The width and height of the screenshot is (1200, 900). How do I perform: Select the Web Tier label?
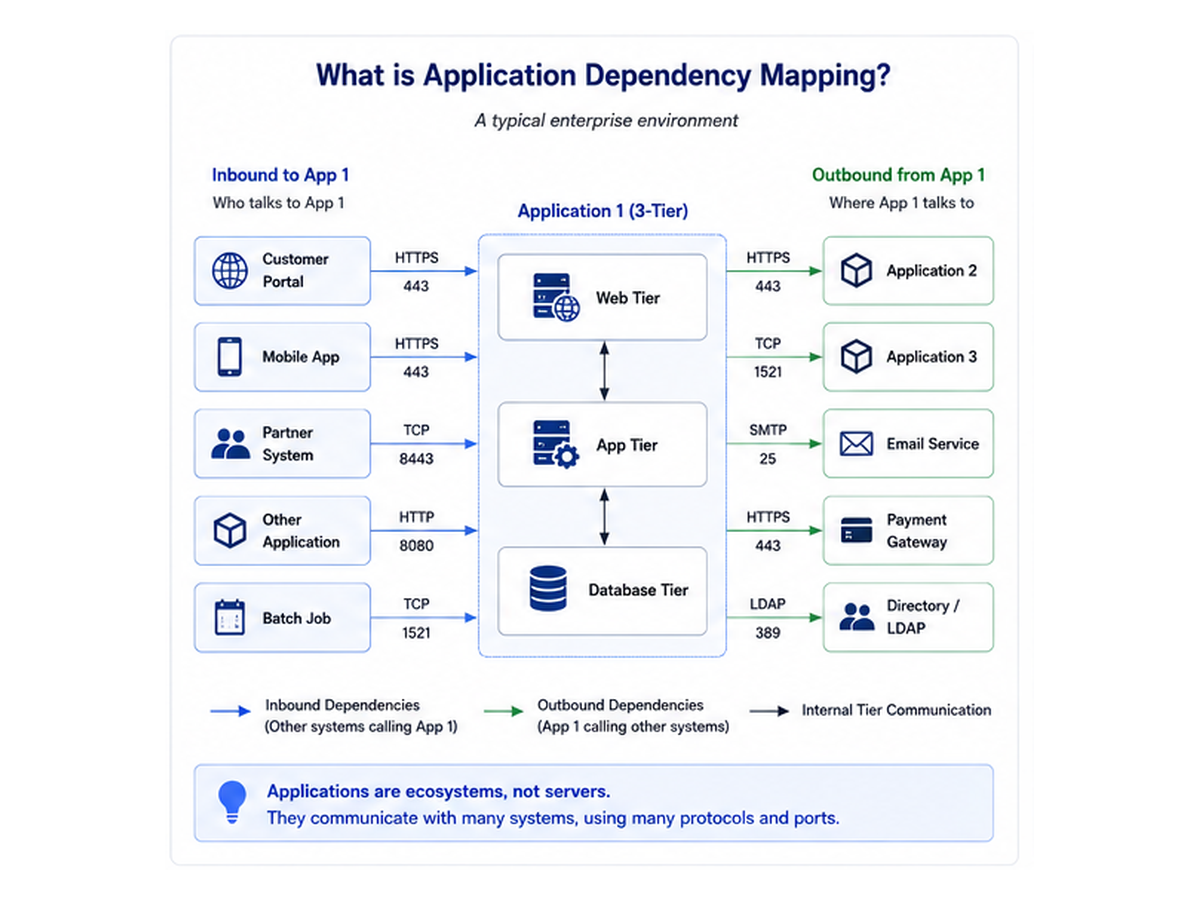point(628,298)
